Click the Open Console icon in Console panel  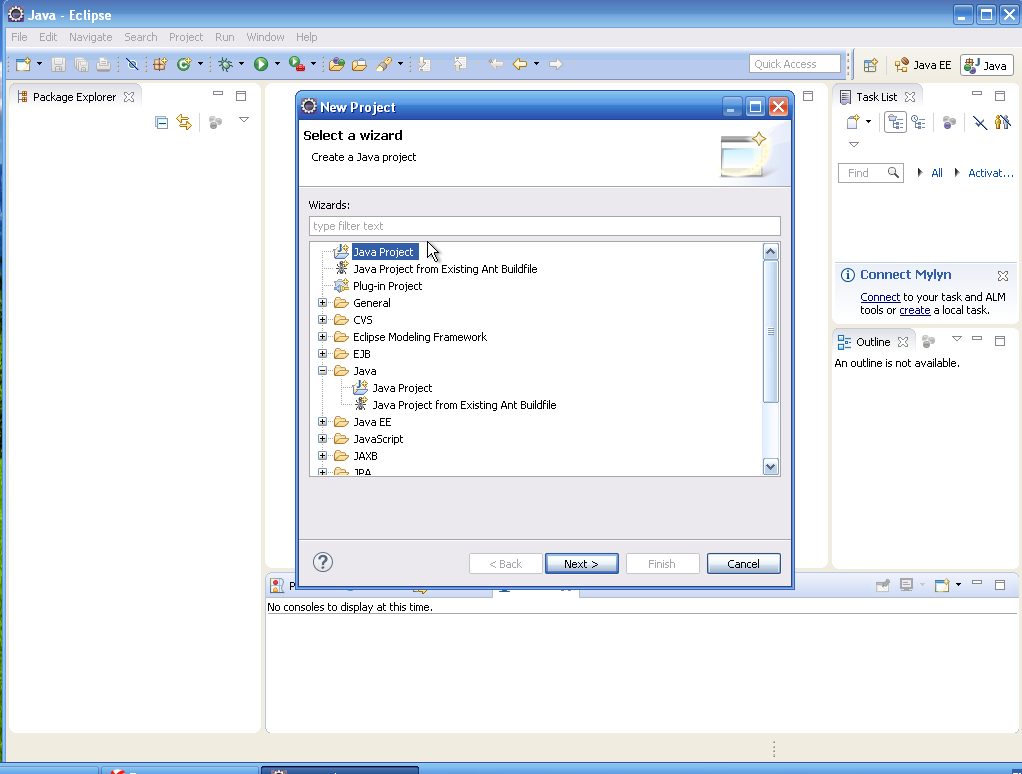tap(941, 585)
